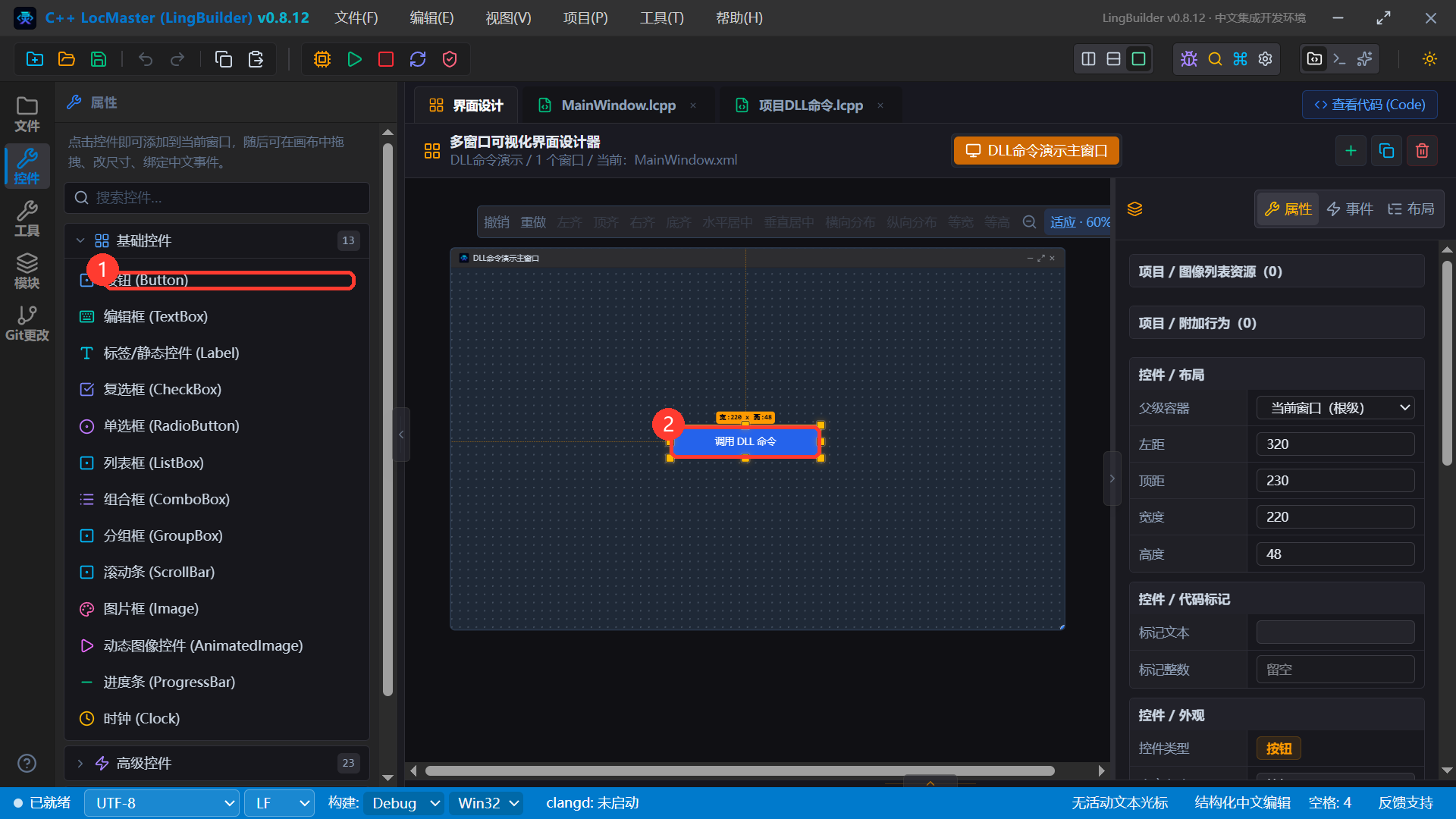Click the orange compile chip icon
This screenshot has height=819, width=1456.
tap(322, 59)
